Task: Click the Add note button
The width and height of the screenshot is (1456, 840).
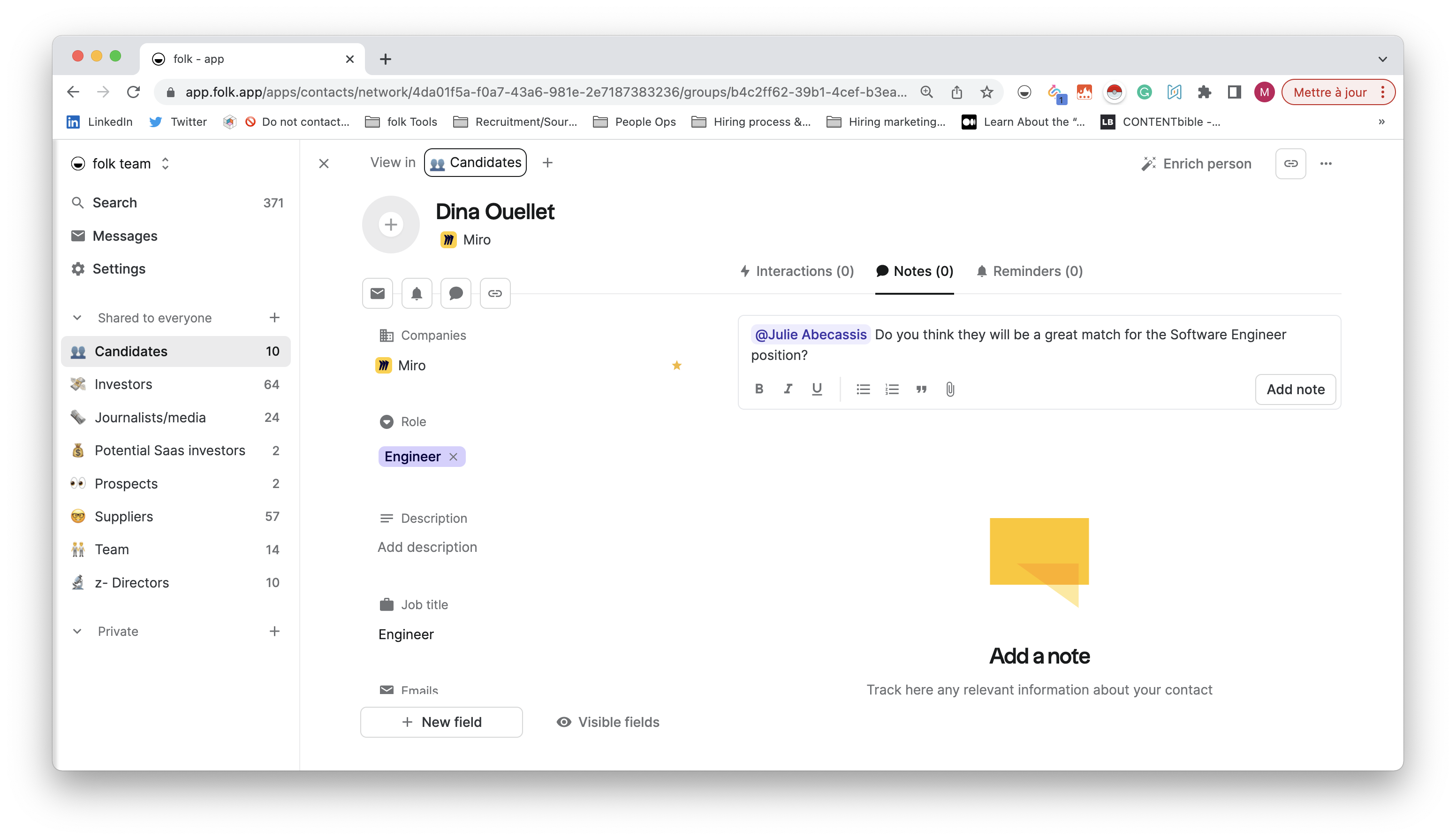Action: tap(1295, 389)
